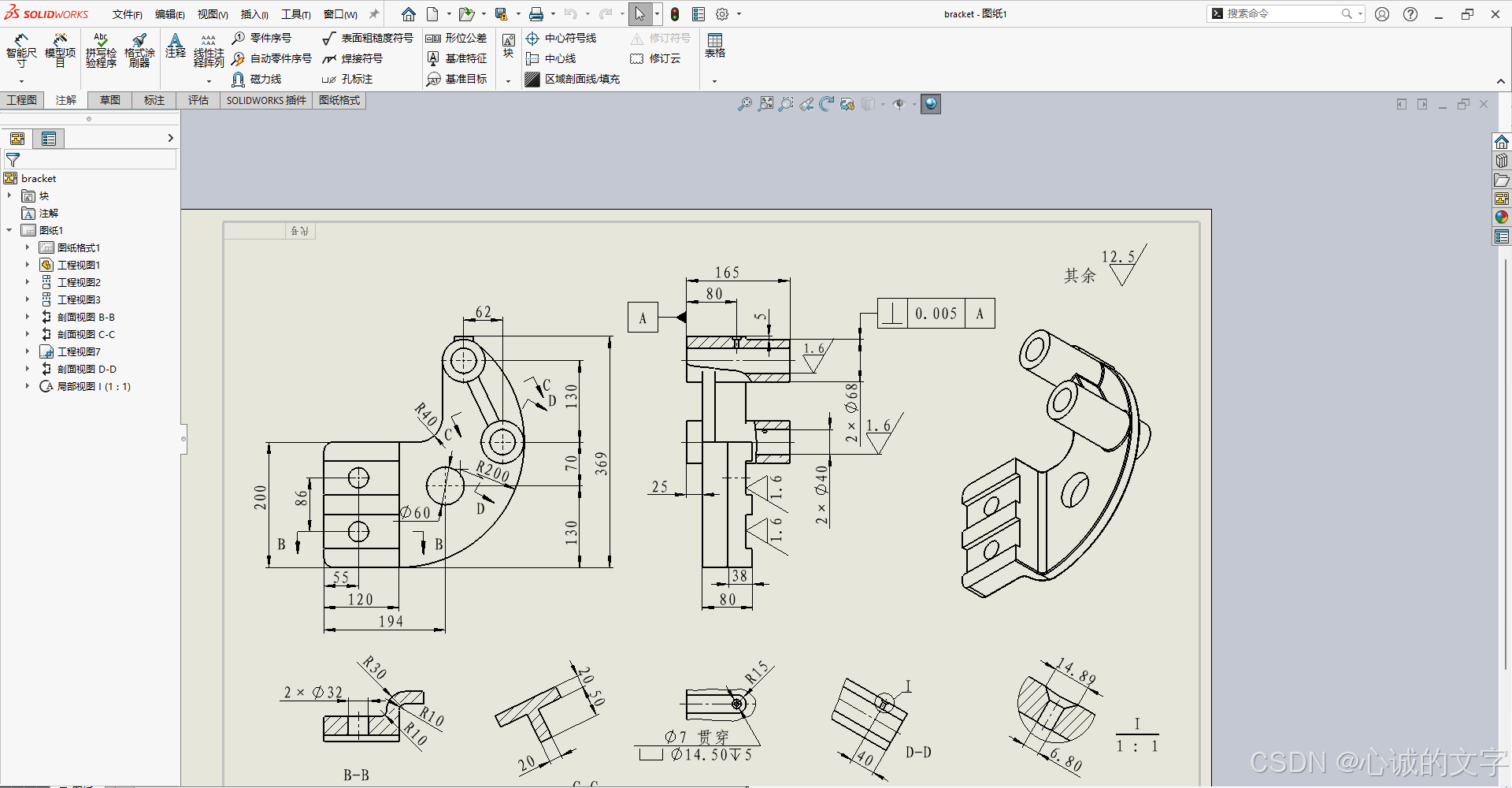Switch to the 工程图 tab

(22, 100)
